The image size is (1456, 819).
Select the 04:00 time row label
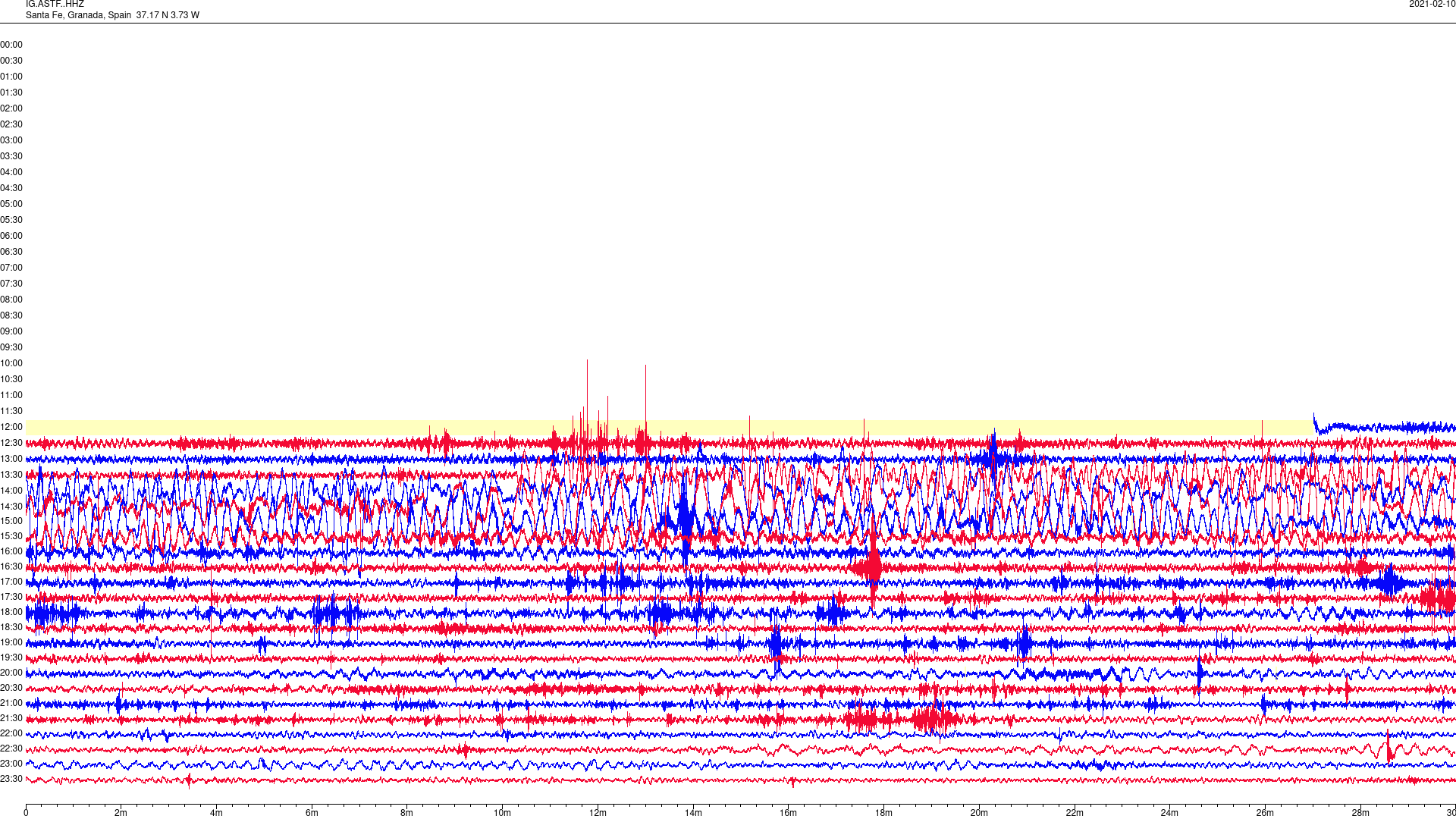[x=11, y=172]
